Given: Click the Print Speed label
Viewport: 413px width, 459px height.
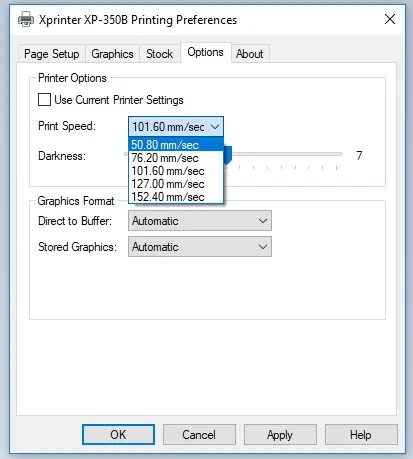Looking at the screenshot, I should (67, 126).
